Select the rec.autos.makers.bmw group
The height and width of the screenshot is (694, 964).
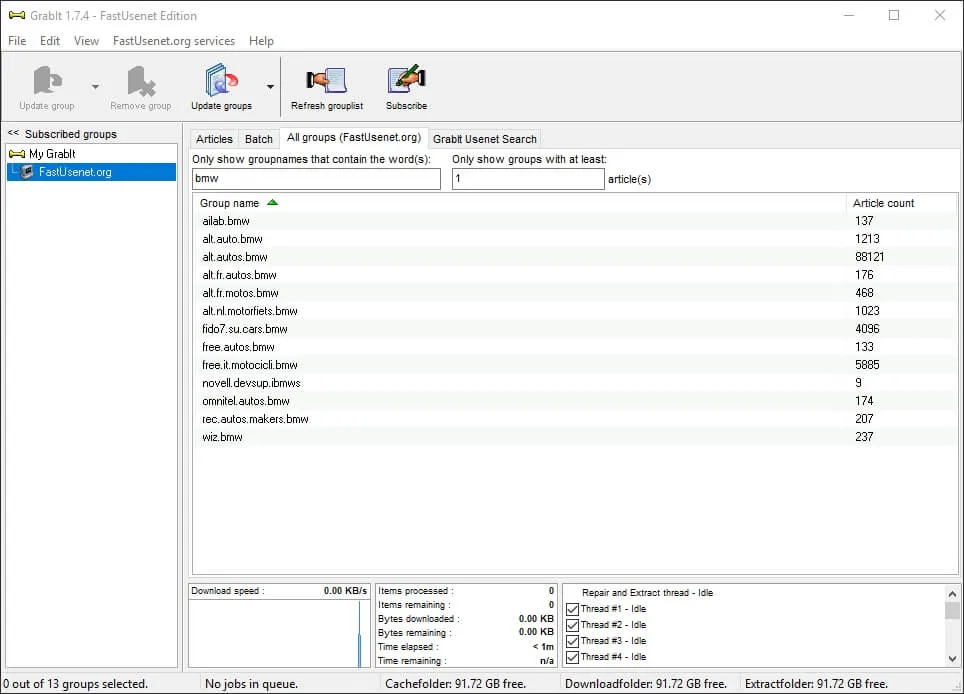[x=575, y=419]
